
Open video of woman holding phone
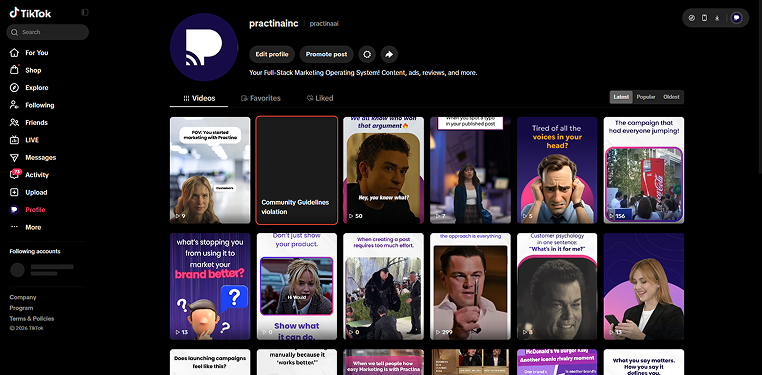pyautogui.click(x=644, y=286)
